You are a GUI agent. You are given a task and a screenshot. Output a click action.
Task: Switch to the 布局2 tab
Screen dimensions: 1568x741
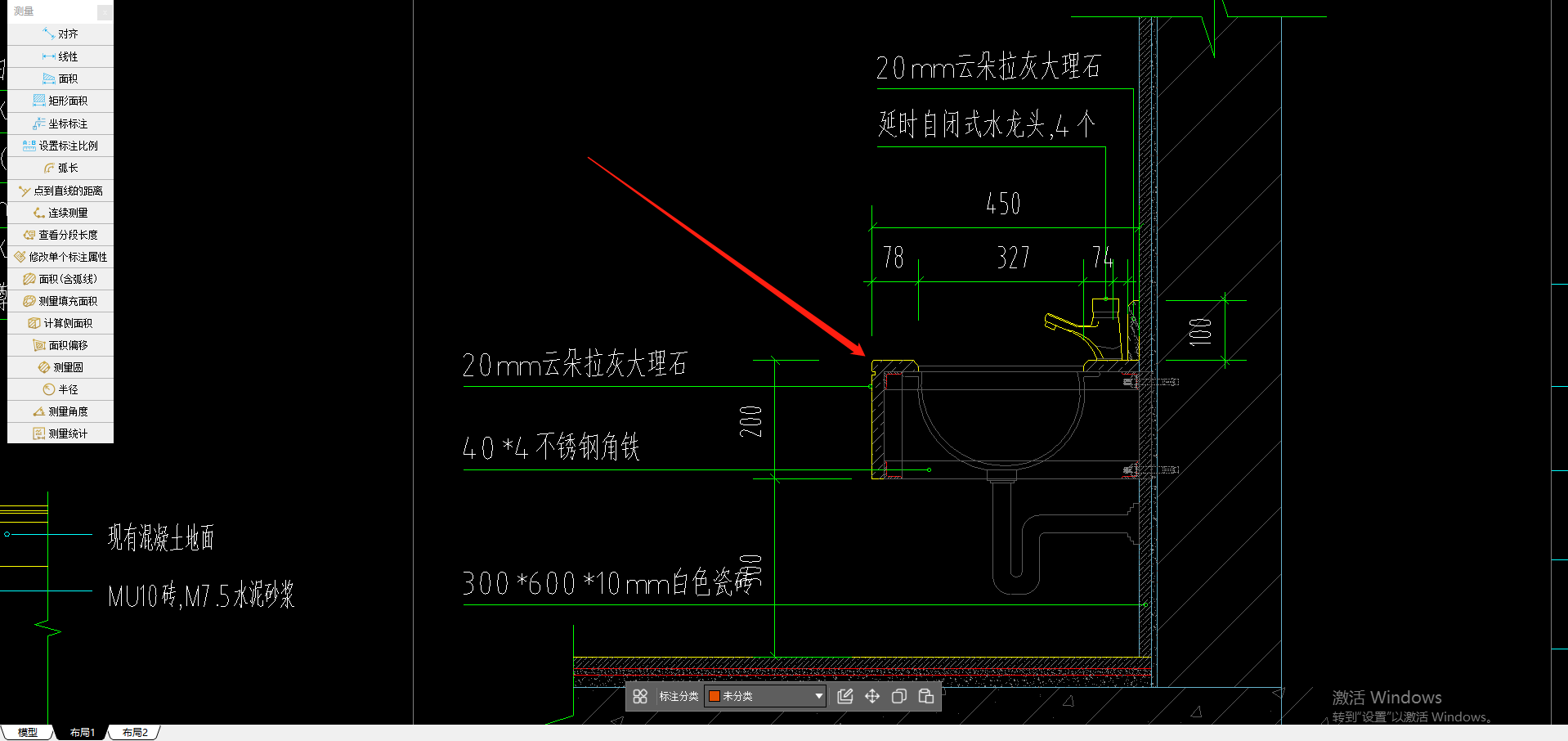[x=135, y=733]
